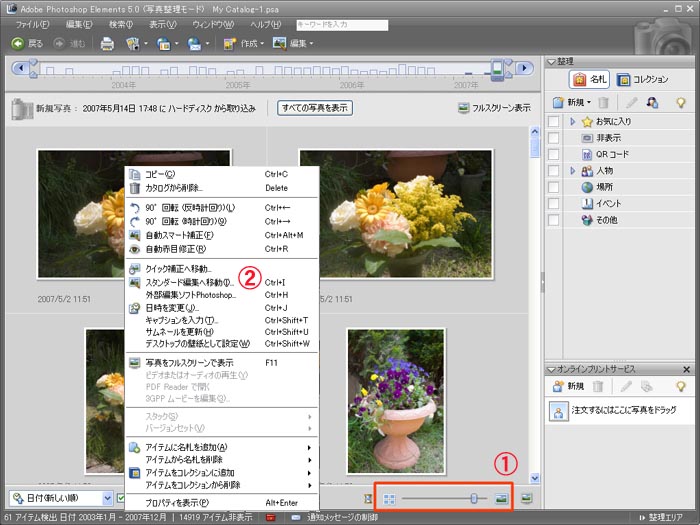Click the timeline range marker near 2007年
This screenshot has width=700, height=525.
point(497,71)
